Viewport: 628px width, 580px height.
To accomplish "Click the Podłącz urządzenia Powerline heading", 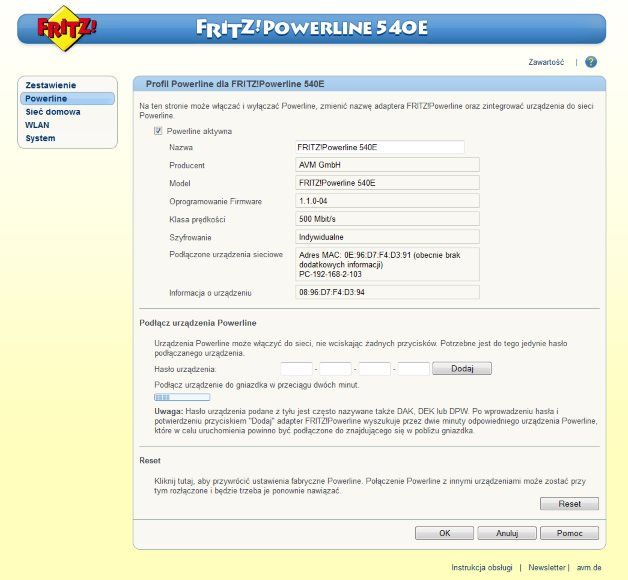I will pyautogui.click(x=198, y=323).
